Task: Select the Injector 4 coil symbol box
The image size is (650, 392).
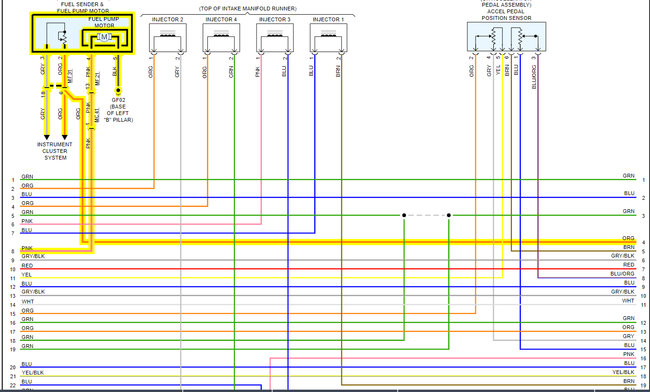Action: [221, 38]
